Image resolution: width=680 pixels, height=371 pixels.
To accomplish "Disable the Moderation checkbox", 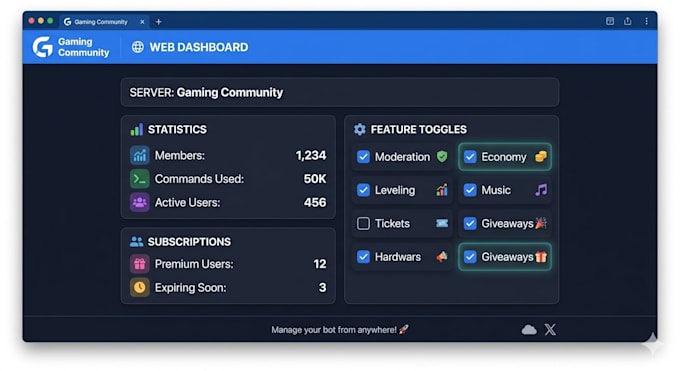I will [363, 157].
